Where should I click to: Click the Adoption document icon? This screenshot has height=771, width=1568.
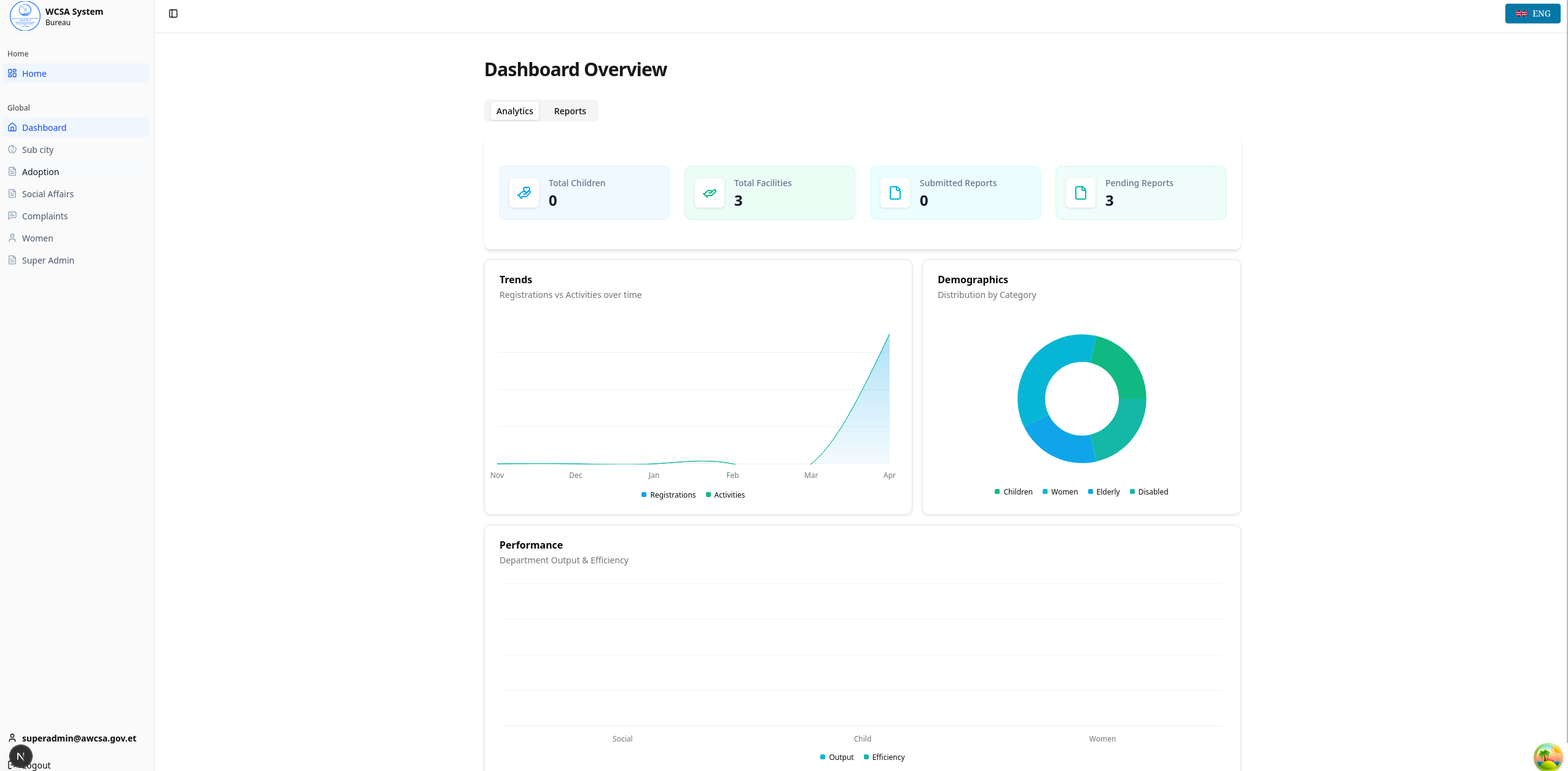(13, 171)
